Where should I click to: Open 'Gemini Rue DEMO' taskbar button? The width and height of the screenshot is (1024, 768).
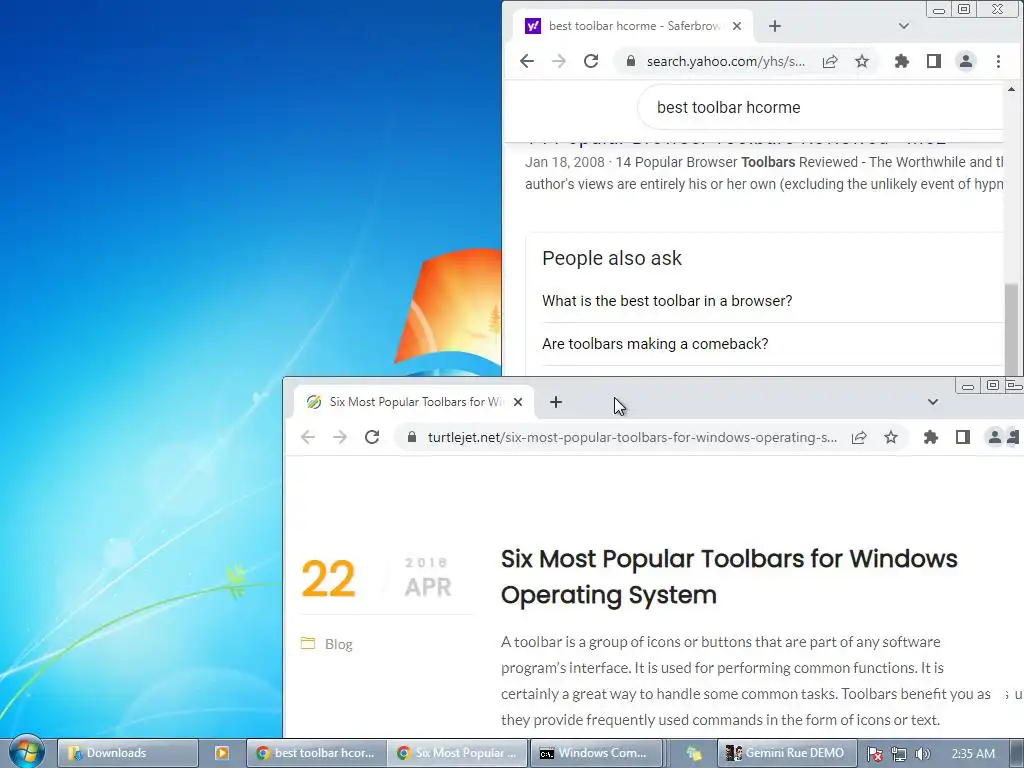[x=787, y=753]
